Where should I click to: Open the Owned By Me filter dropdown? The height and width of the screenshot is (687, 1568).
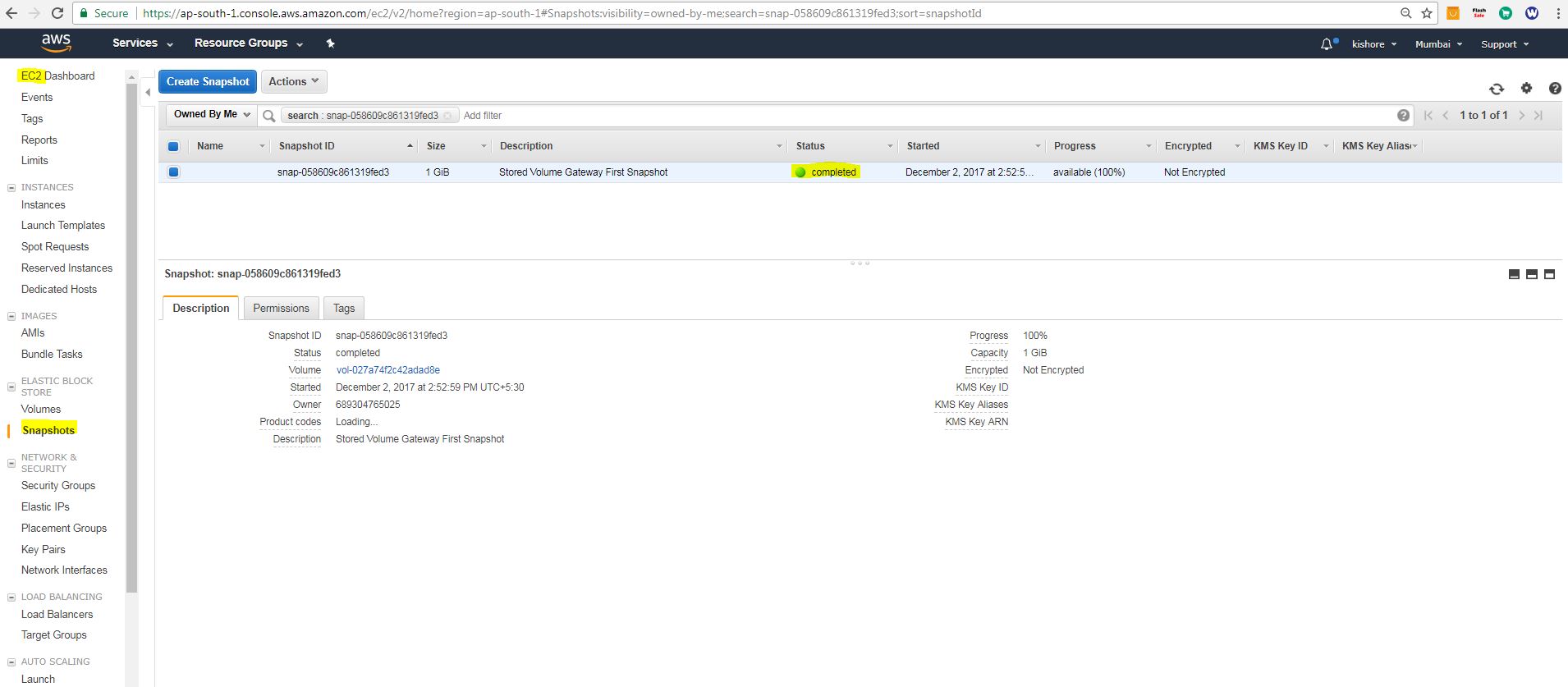211,115
